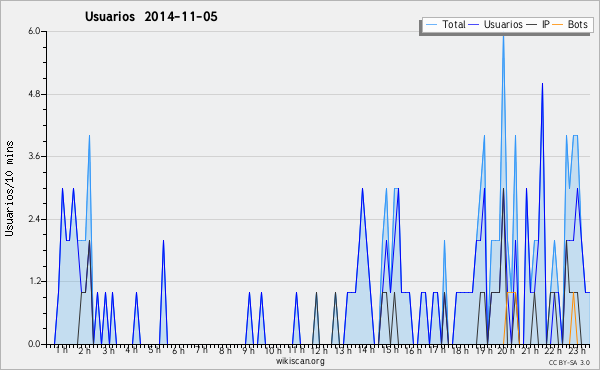This screenshot has width=600, height=370.
Task: Click the '22 h' x-axis label
Action: [553, 350]
